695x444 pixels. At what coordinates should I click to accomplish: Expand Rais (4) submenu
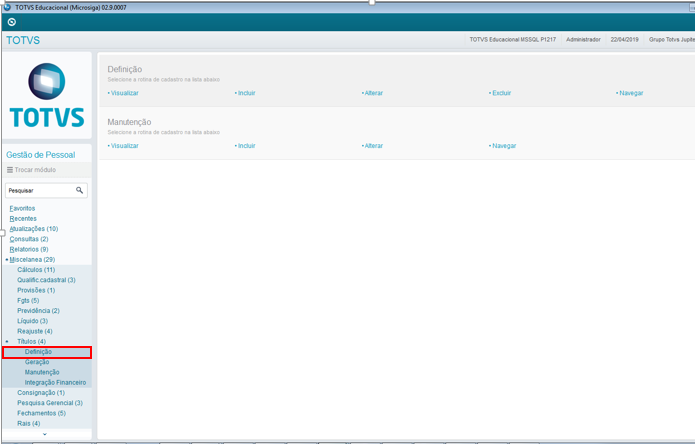tap(28, 423)
